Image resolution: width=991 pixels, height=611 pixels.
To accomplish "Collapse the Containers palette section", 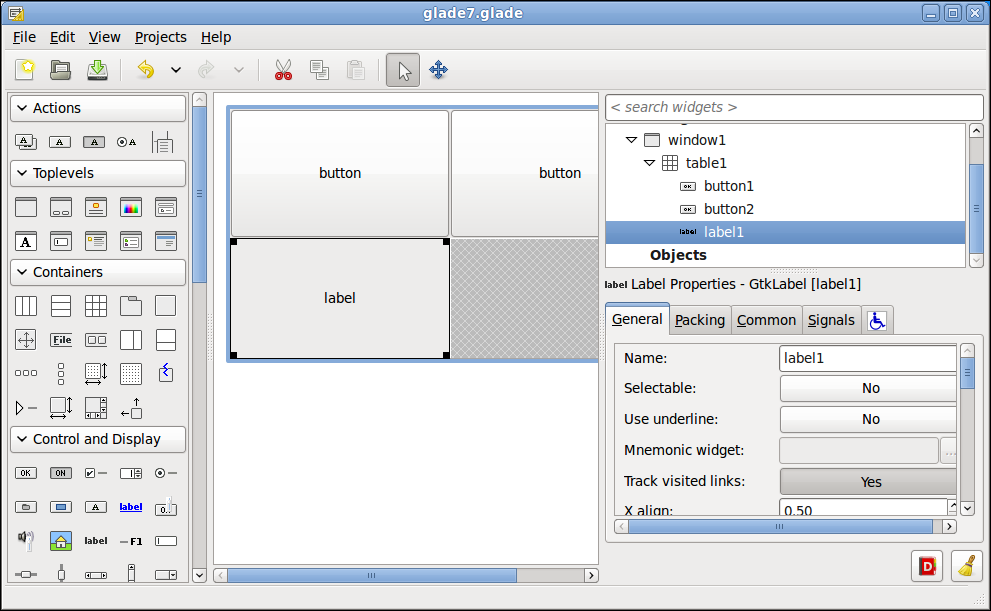I will pos(98,272).
